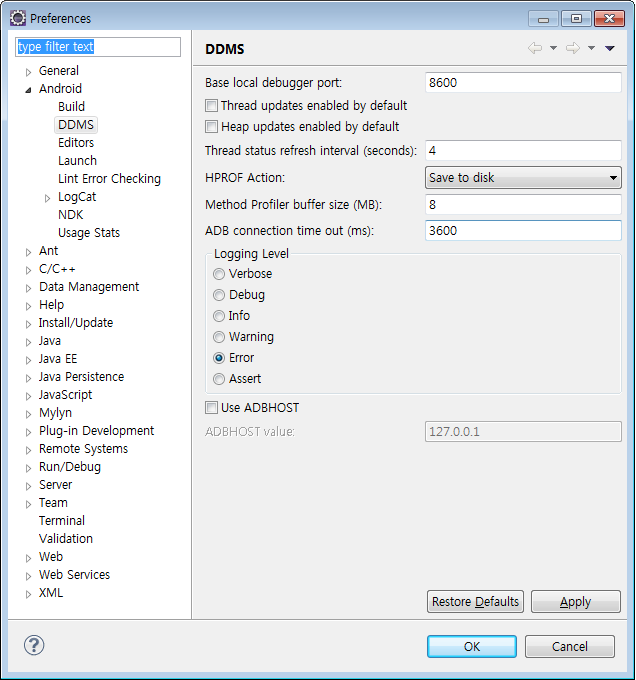Expand the General tree node
Screen dimensions: 636x680
tap(28, 72)
